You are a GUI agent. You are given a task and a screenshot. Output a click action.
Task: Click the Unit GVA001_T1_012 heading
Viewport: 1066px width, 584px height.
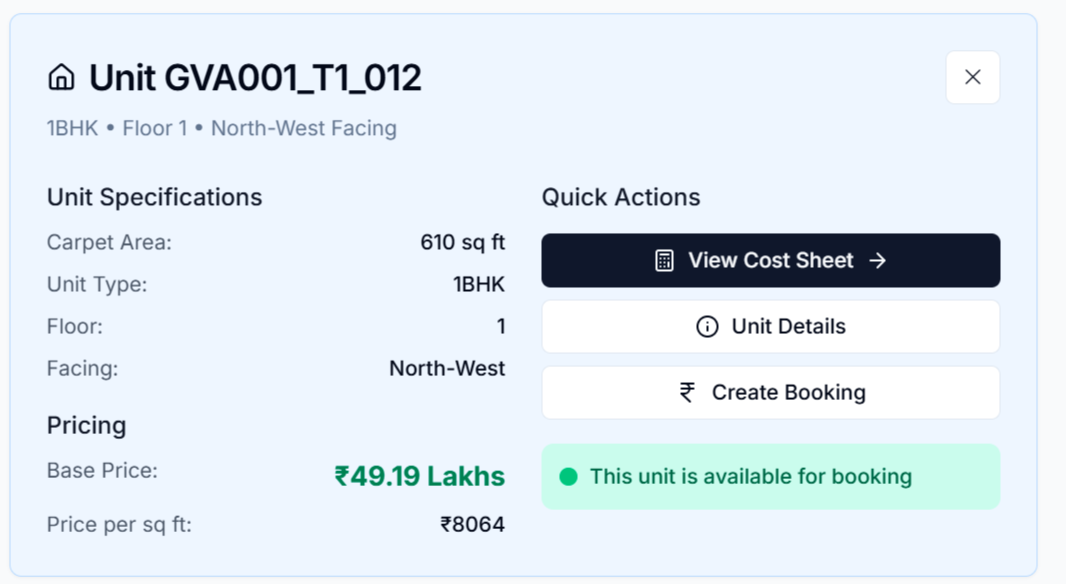pos(255,78)
